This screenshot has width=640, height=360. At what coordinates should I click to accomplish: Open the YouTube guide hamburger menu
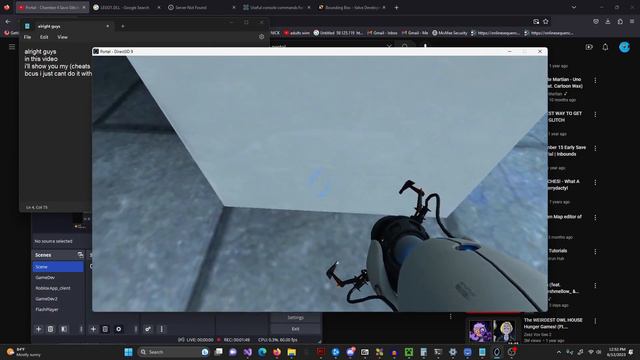pyautogui.click(x=12, y=47)
